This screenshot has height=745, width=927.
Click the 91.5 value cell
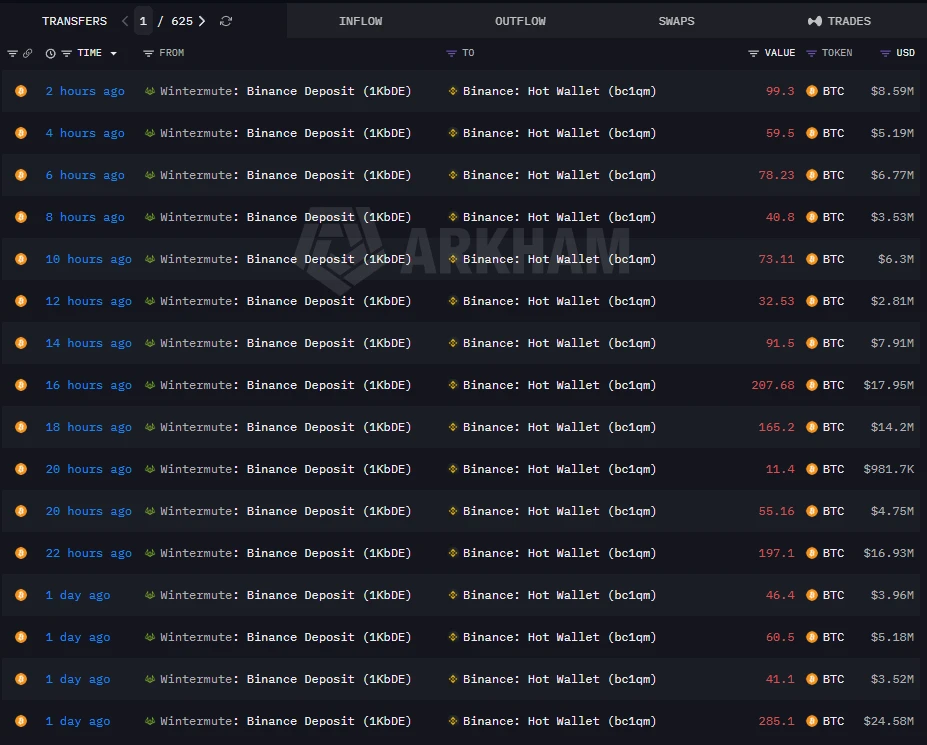pyautogui.click(x=780, y=343)
